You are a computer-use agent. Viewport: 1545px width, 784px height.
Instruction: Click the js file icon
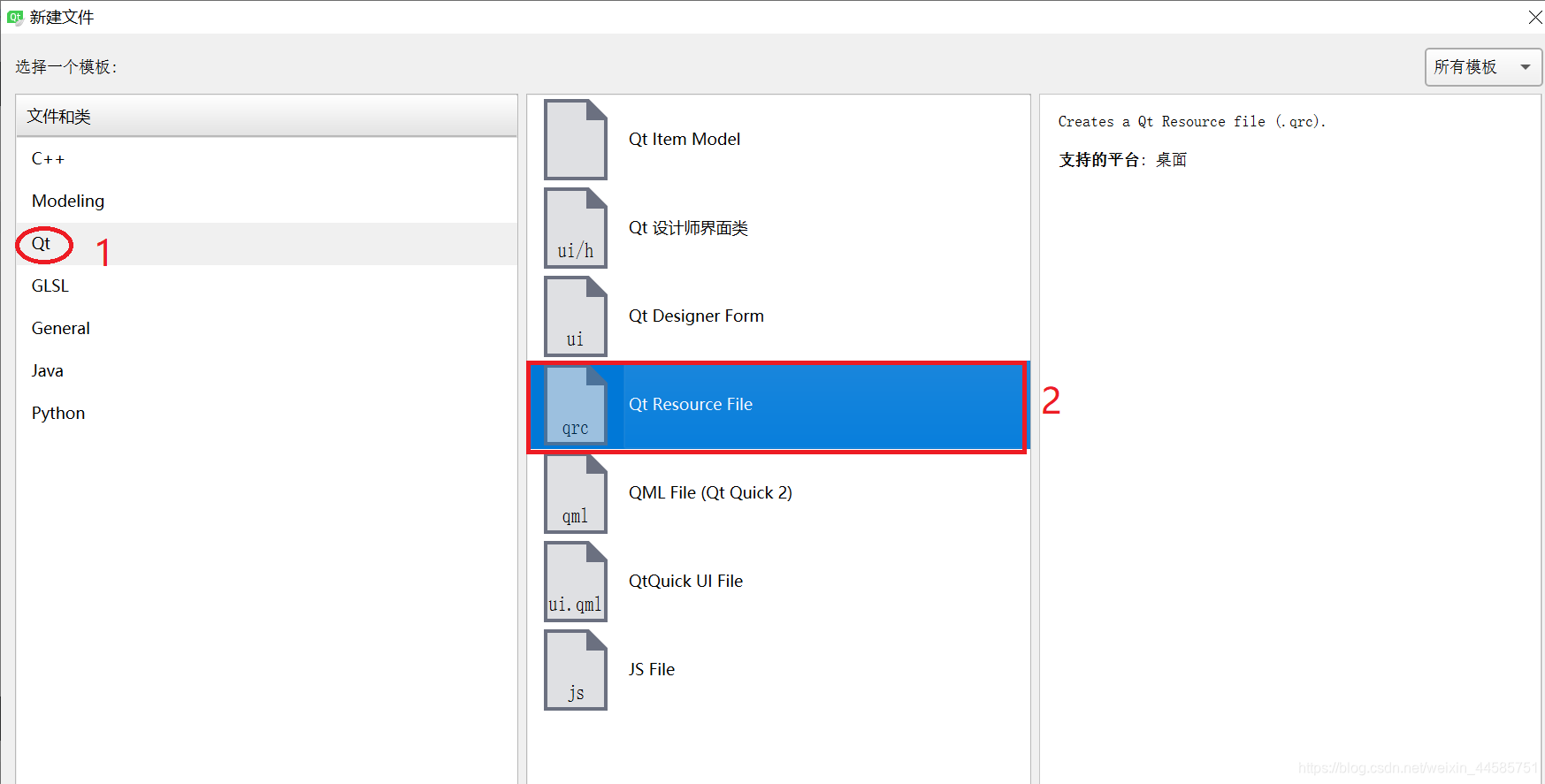point(576,670)
